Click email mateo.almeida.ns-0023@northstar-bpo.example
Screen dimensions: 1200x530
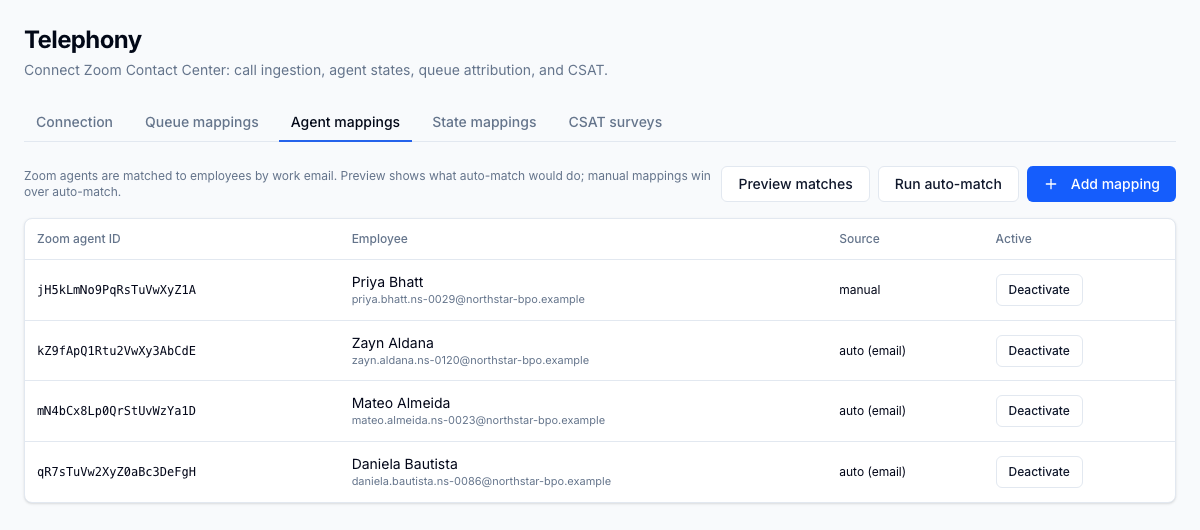click(x=478, y=420)
